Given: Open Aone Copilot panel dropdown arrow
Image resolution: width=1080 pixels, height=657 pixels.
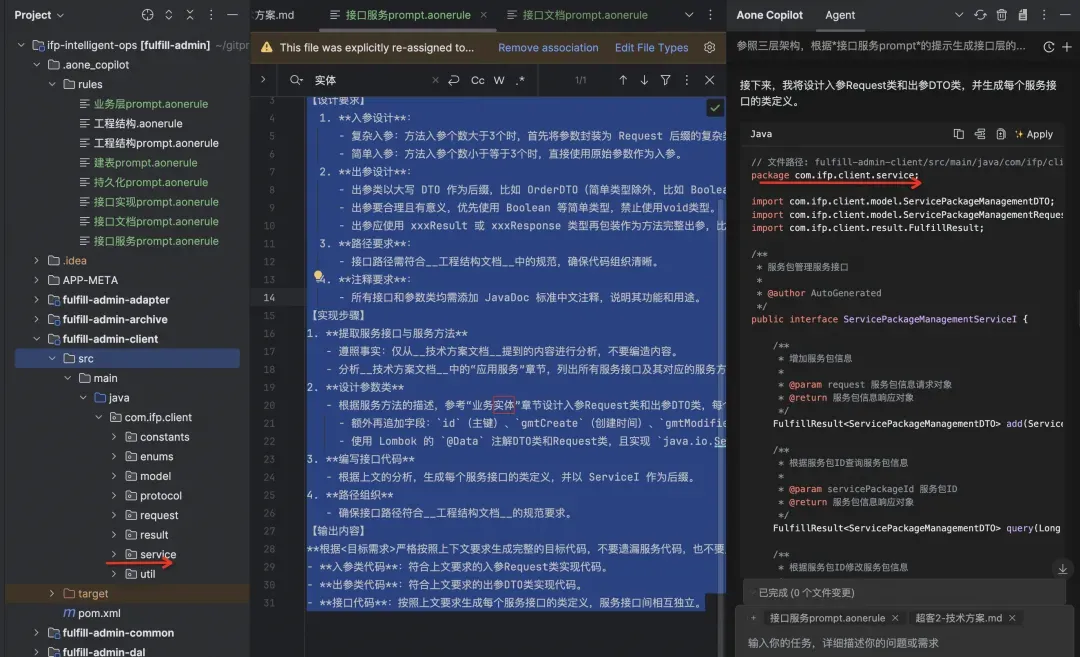Looking at the screenshot, I should [959, 14].
